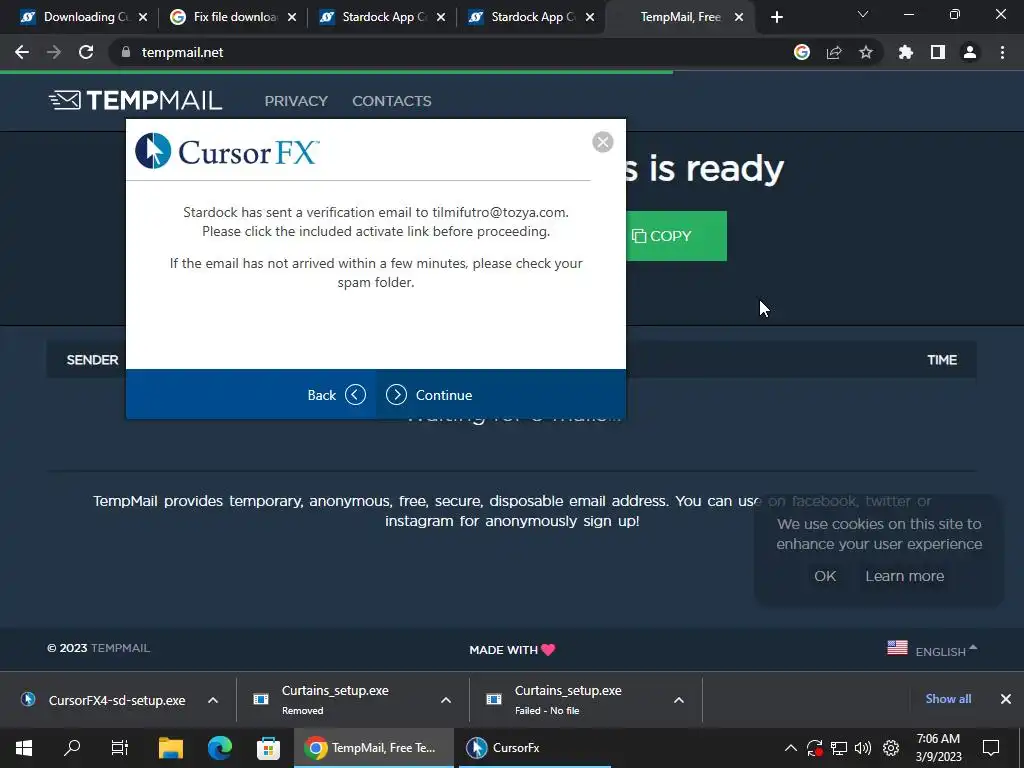Select the TempMail browser tab
1024x768 pixels.
(678, 17)
